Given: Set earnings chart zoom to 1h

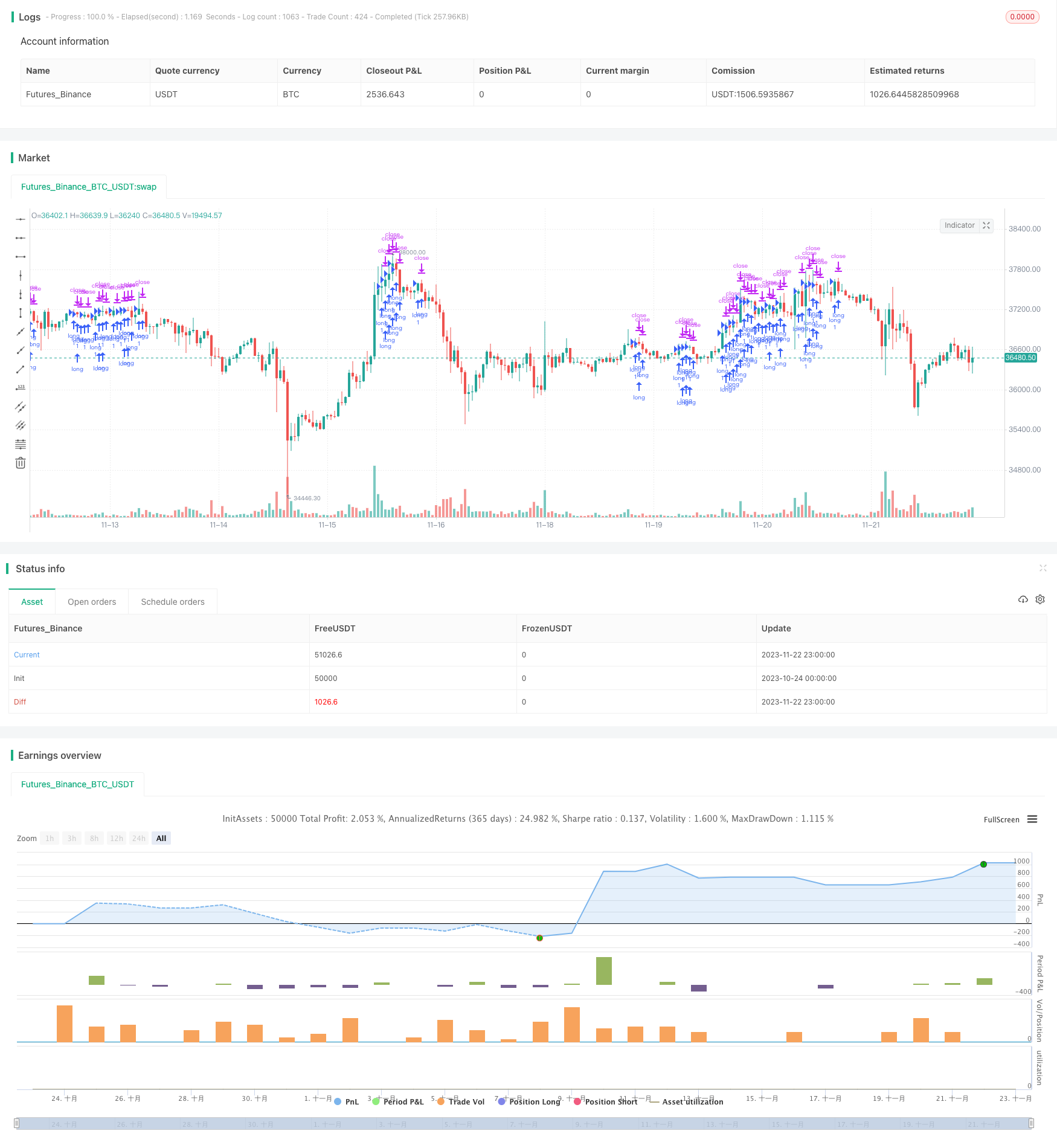Looking at the screenshot, I should (x=50, y=838).
